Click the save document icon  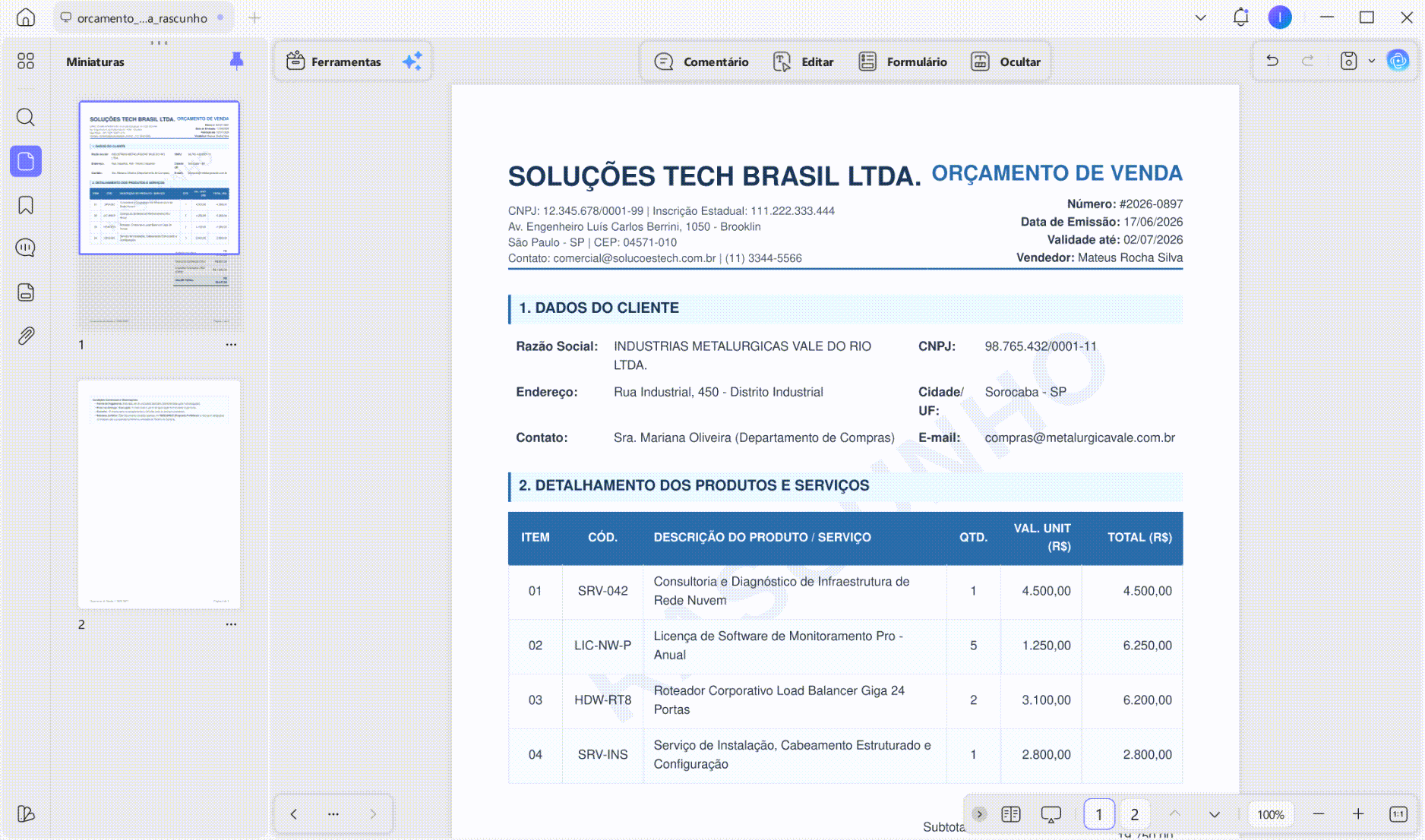(x=1348, y=61)
